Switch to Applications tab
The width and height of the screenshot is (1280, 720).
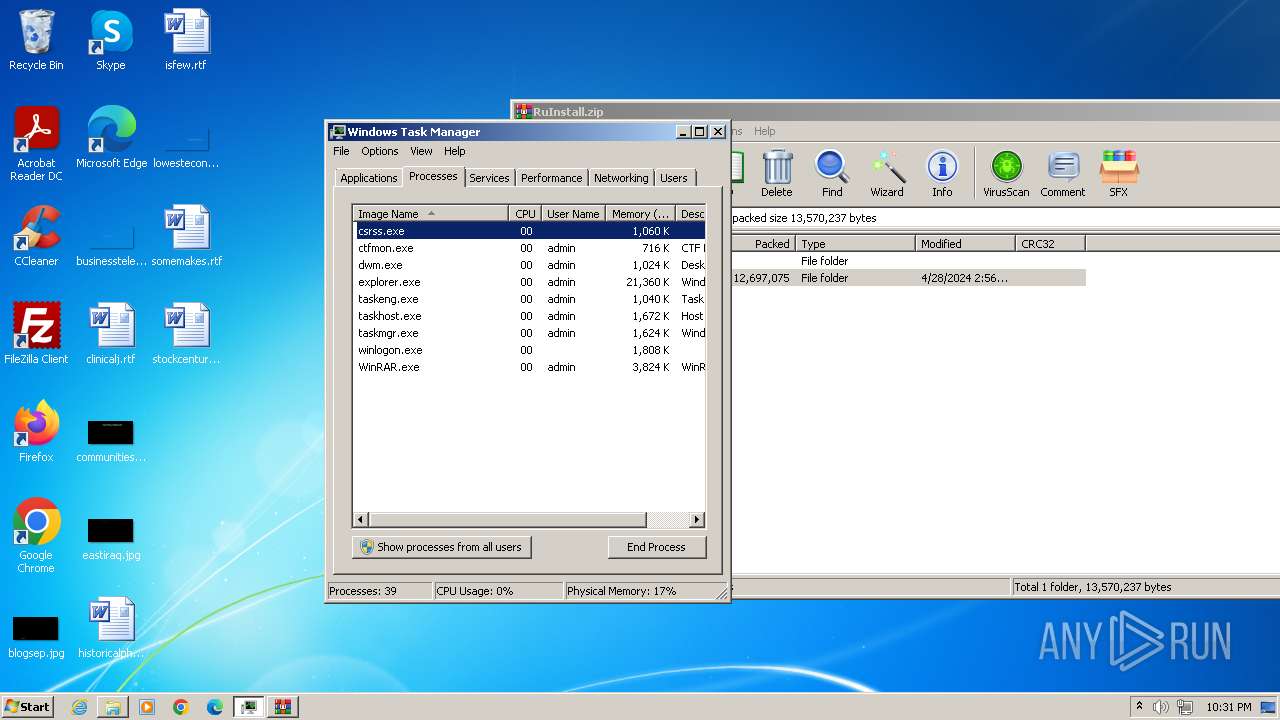click(x=369, y=178)
